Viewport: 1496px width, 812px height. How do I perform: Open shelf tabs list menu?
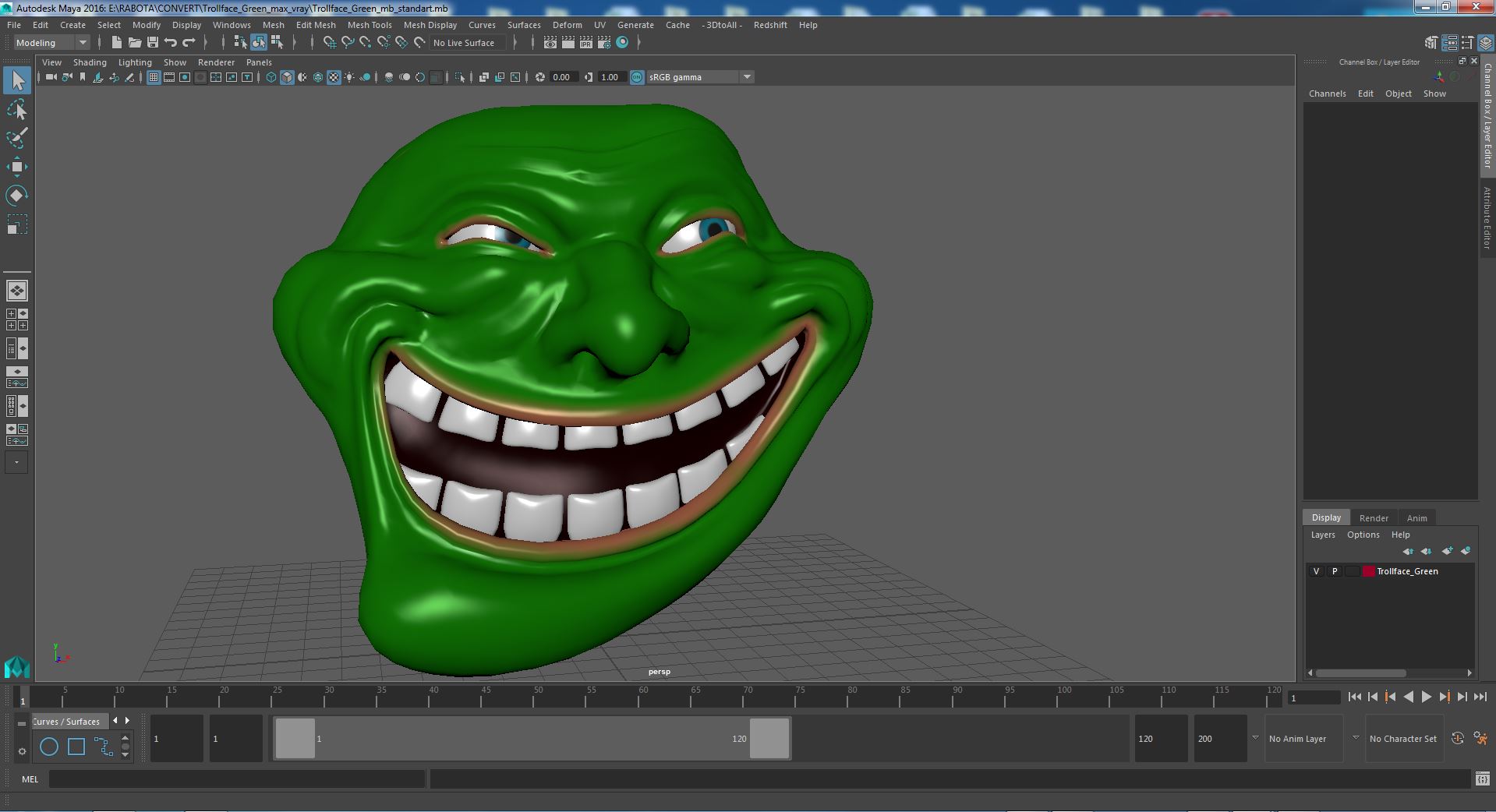(x=22, y=723)
